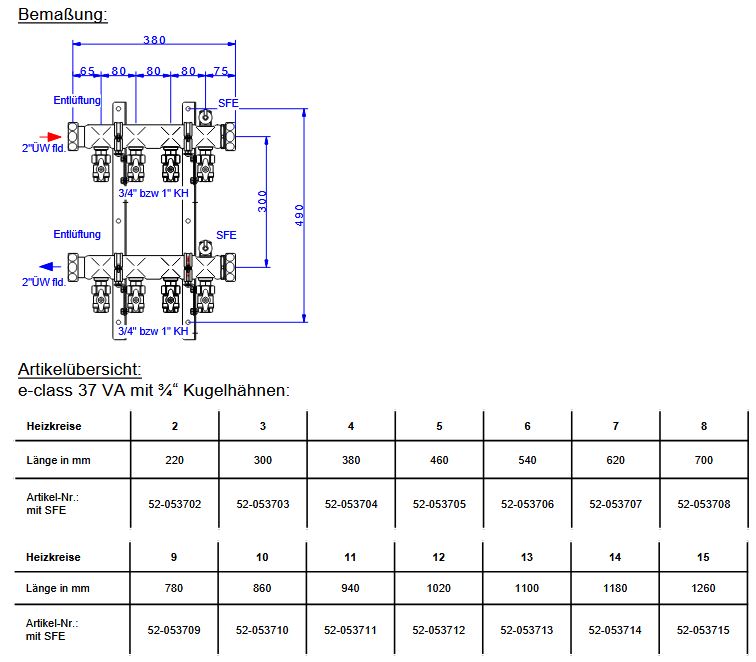Click the red inlet flow arrow
This screenshot has height=662, width=756.
click(x=50, y=136)
